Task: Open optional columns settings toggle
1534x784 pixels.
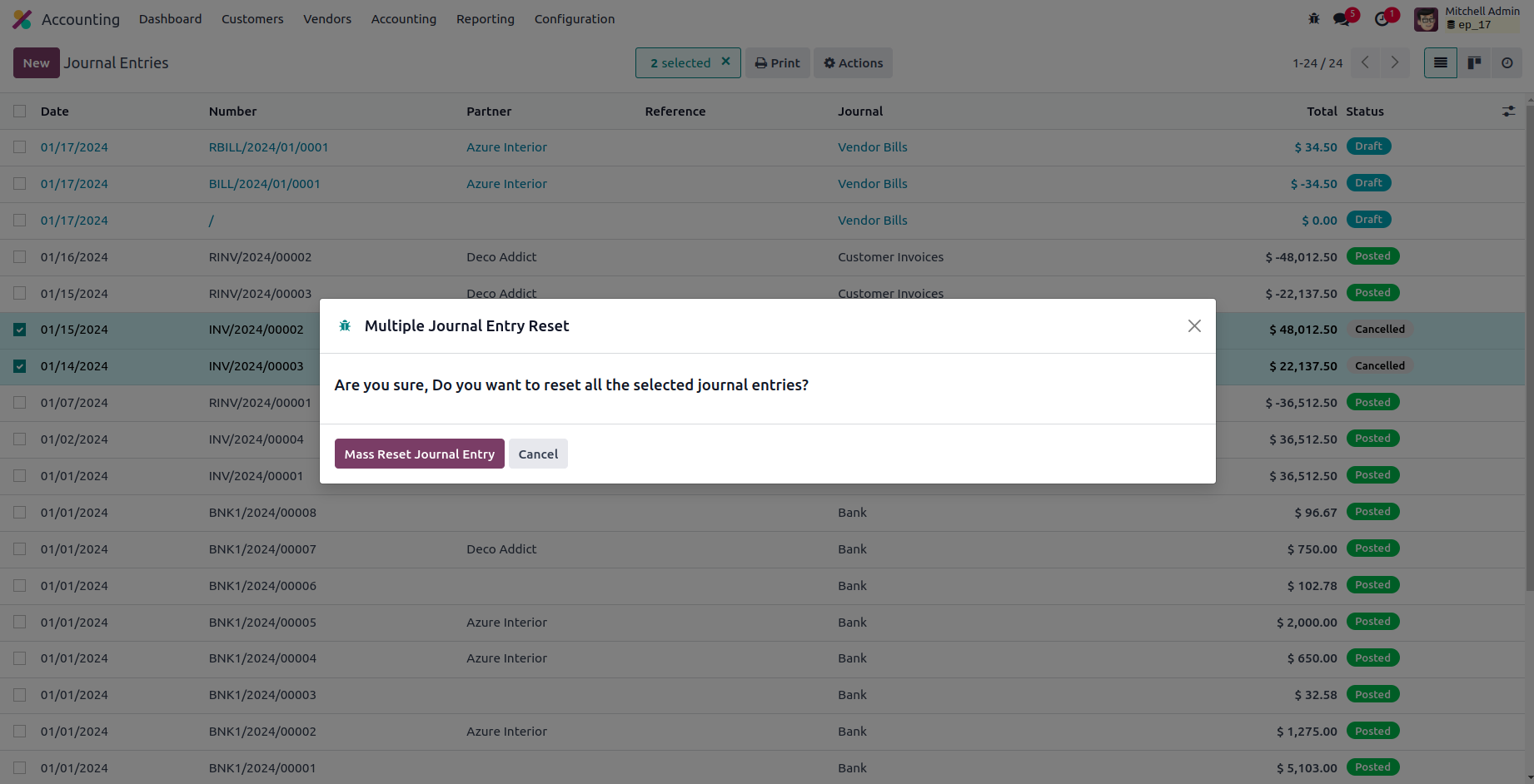Action: [x=1508, y=112]
